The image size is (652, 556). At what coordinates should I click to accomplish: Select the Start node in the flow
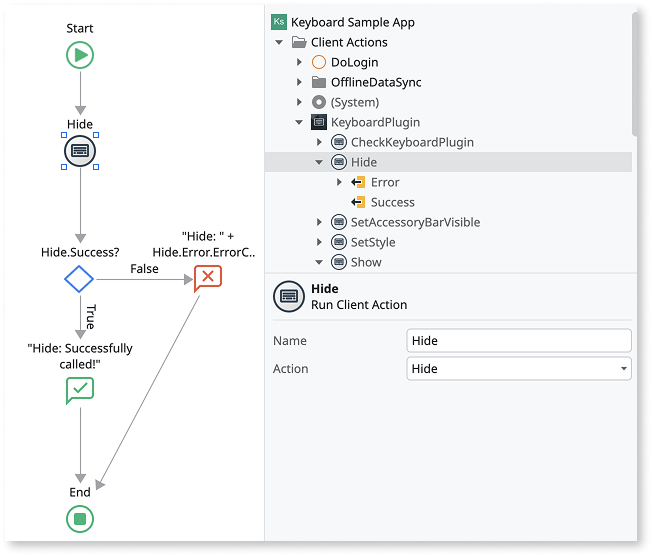click(80, 55)
